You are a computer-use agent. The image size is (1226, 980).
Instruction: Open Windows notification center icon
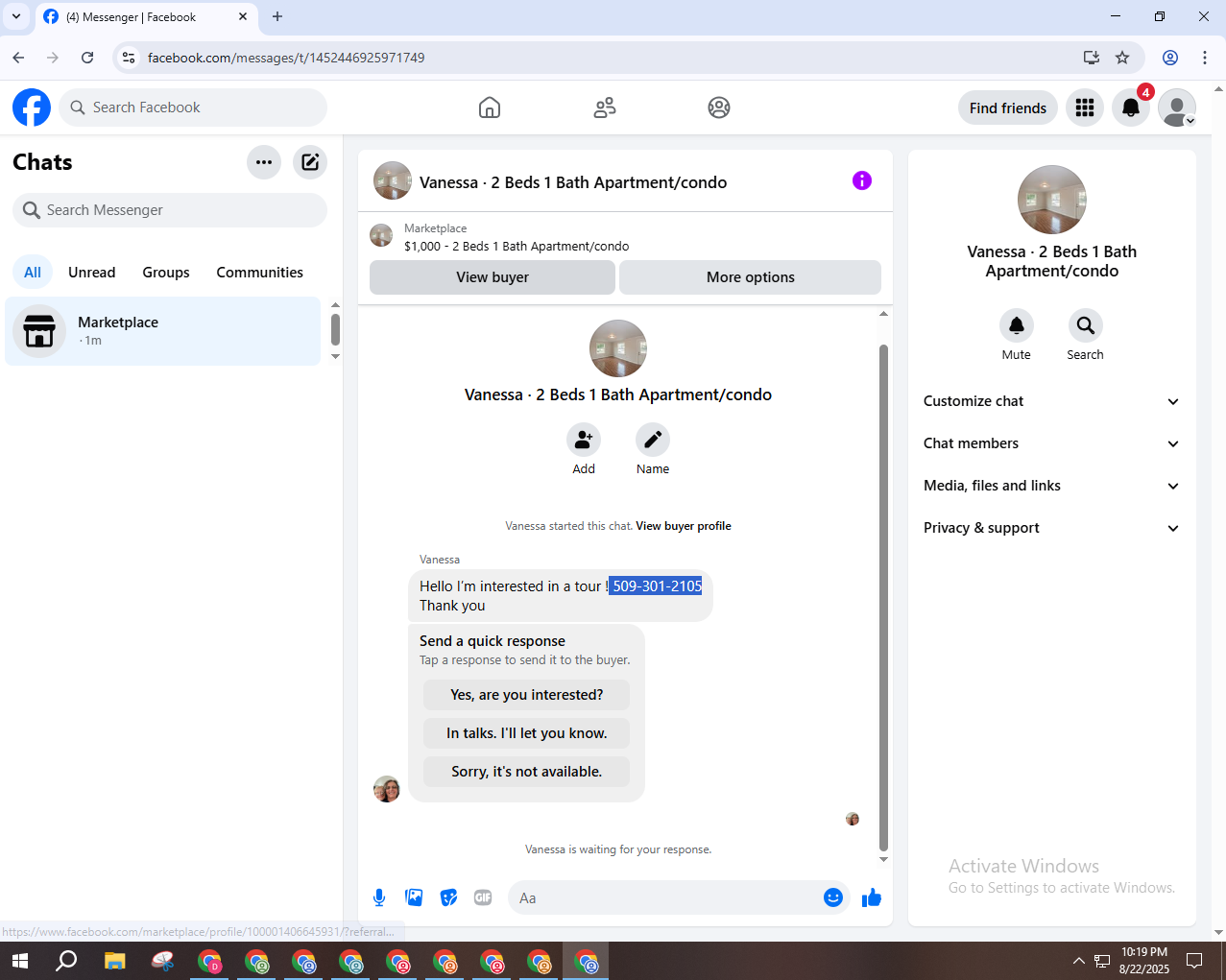(x=1194, y=961)
